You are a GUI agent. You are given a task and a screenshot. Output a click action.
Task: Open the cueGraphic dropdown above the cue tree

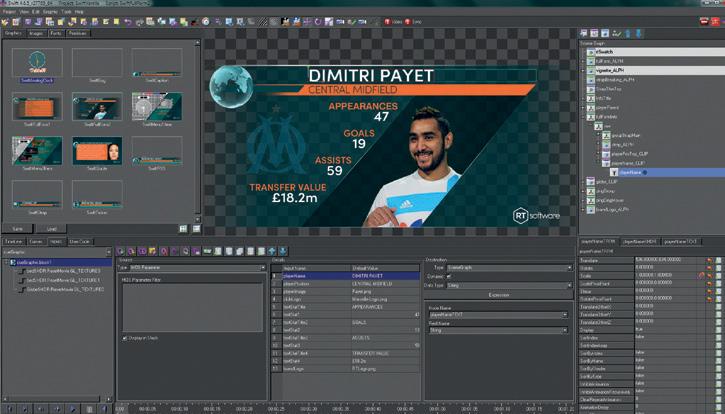57,252
